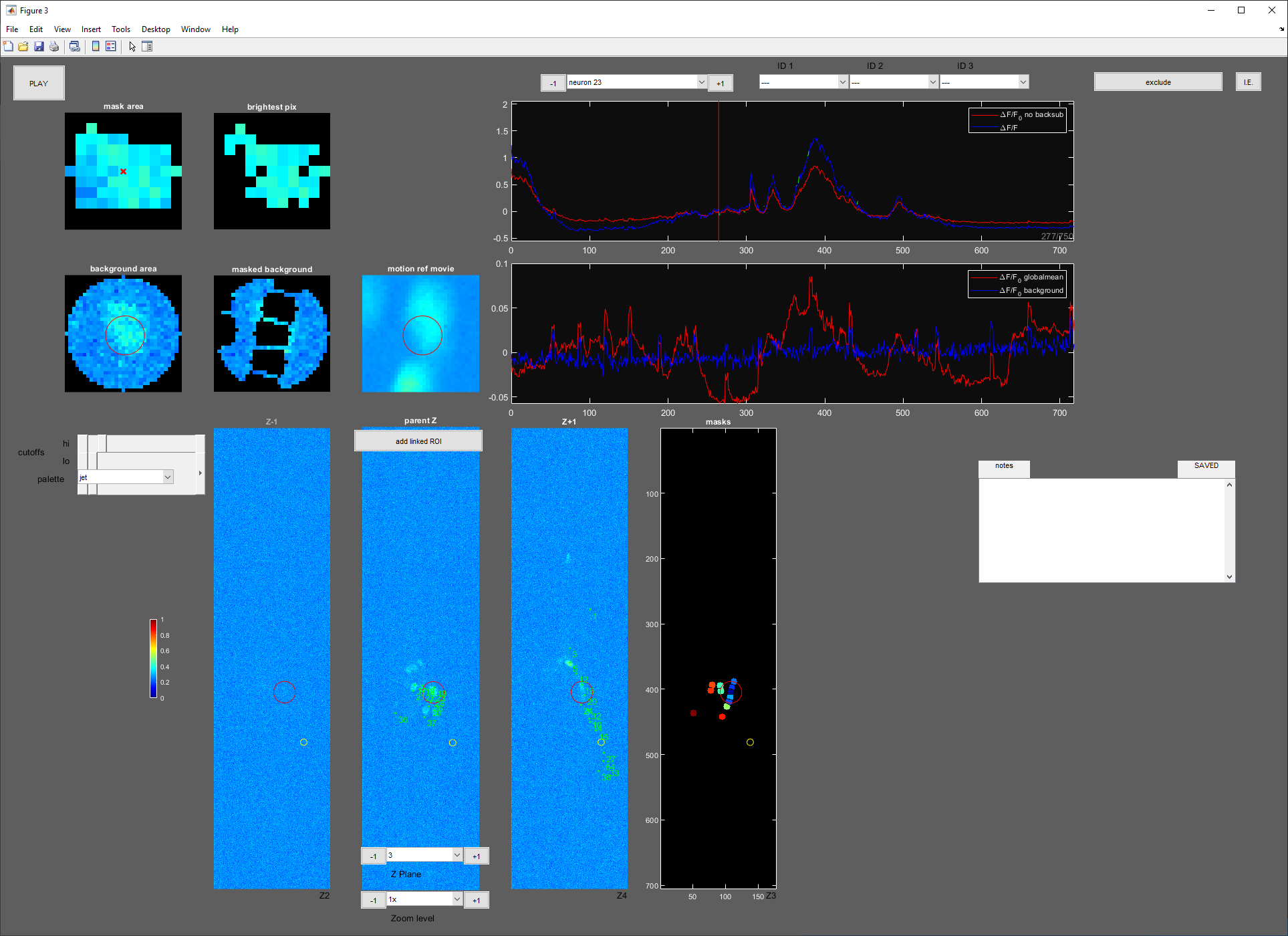1288x936 pixels.
Task: Open the ID 1 dropdown
Action: [x=842, y=82]
